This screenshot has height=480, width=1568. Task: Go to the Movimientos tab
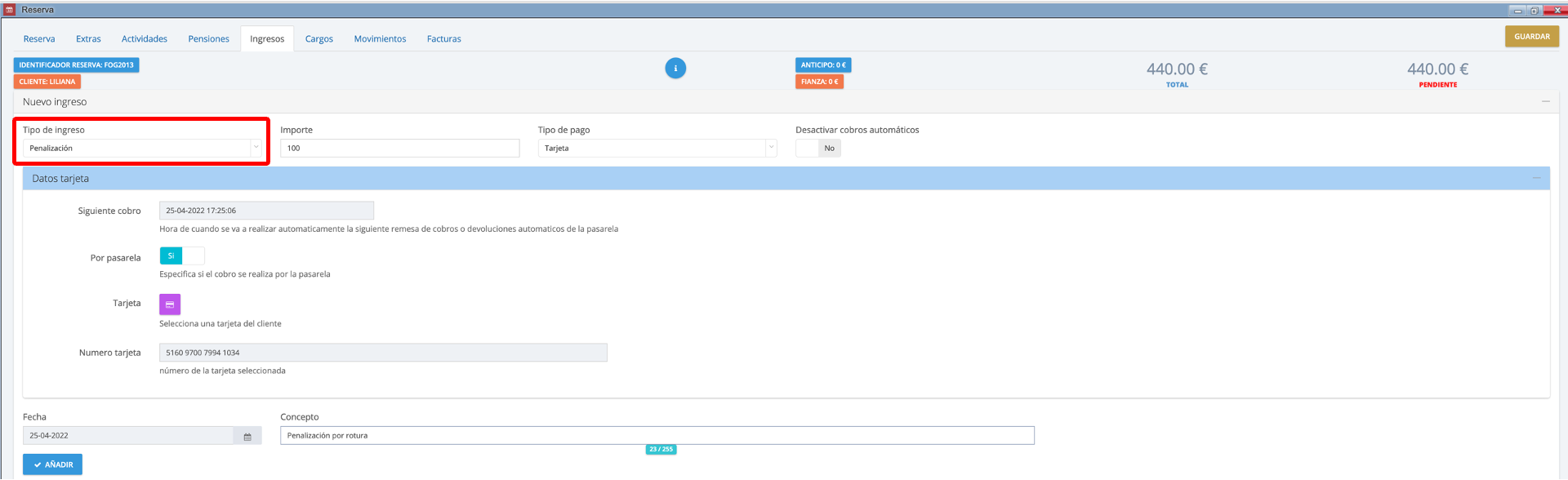tap(380, 39)
